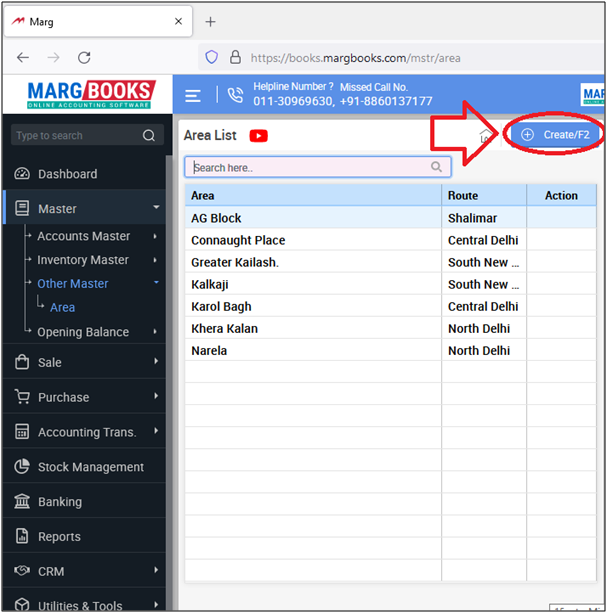
Task: Open the Banking menu item
Action: coord(60,502)
